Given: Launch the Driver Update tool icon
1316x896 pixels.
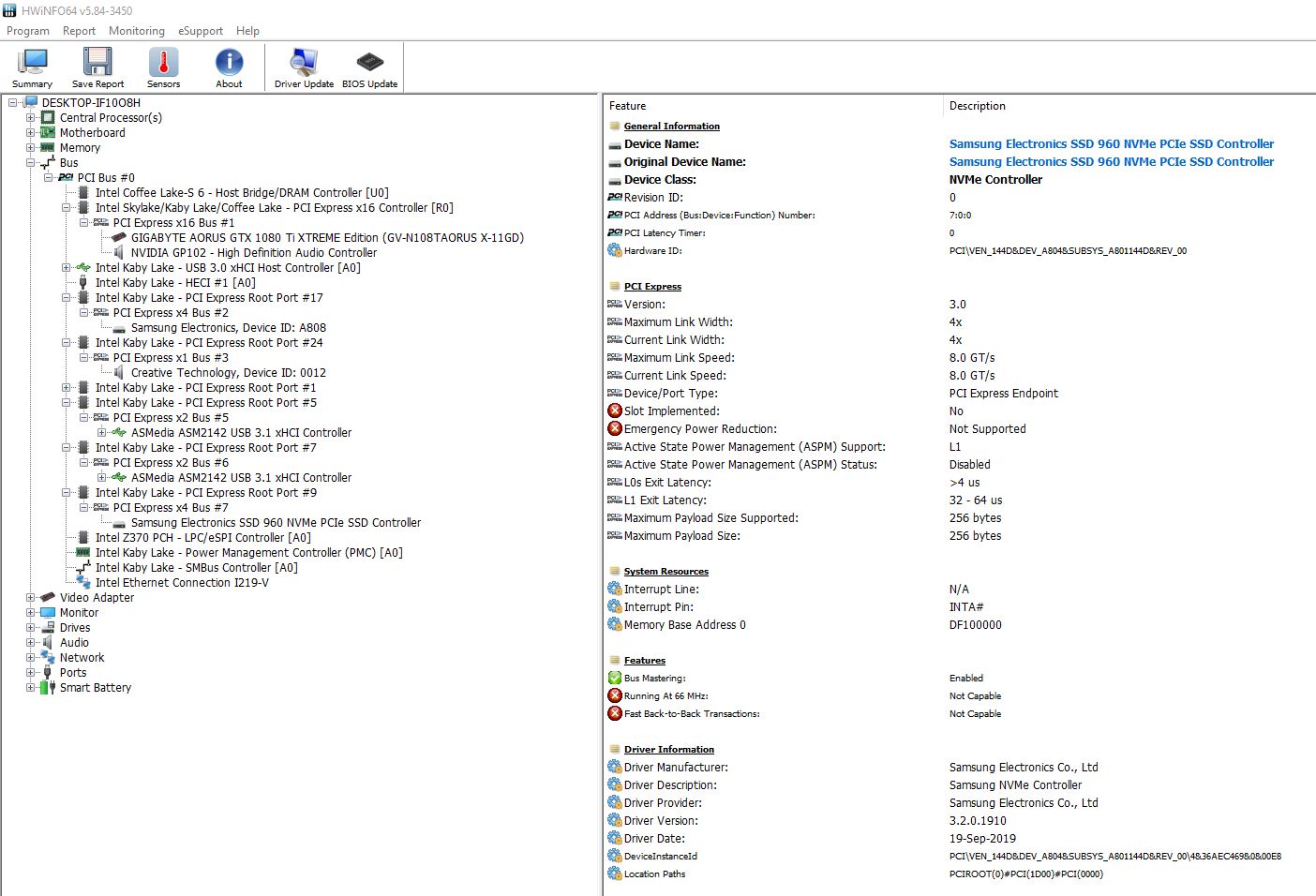Looking at the screenshot, I should coord(304,62).
